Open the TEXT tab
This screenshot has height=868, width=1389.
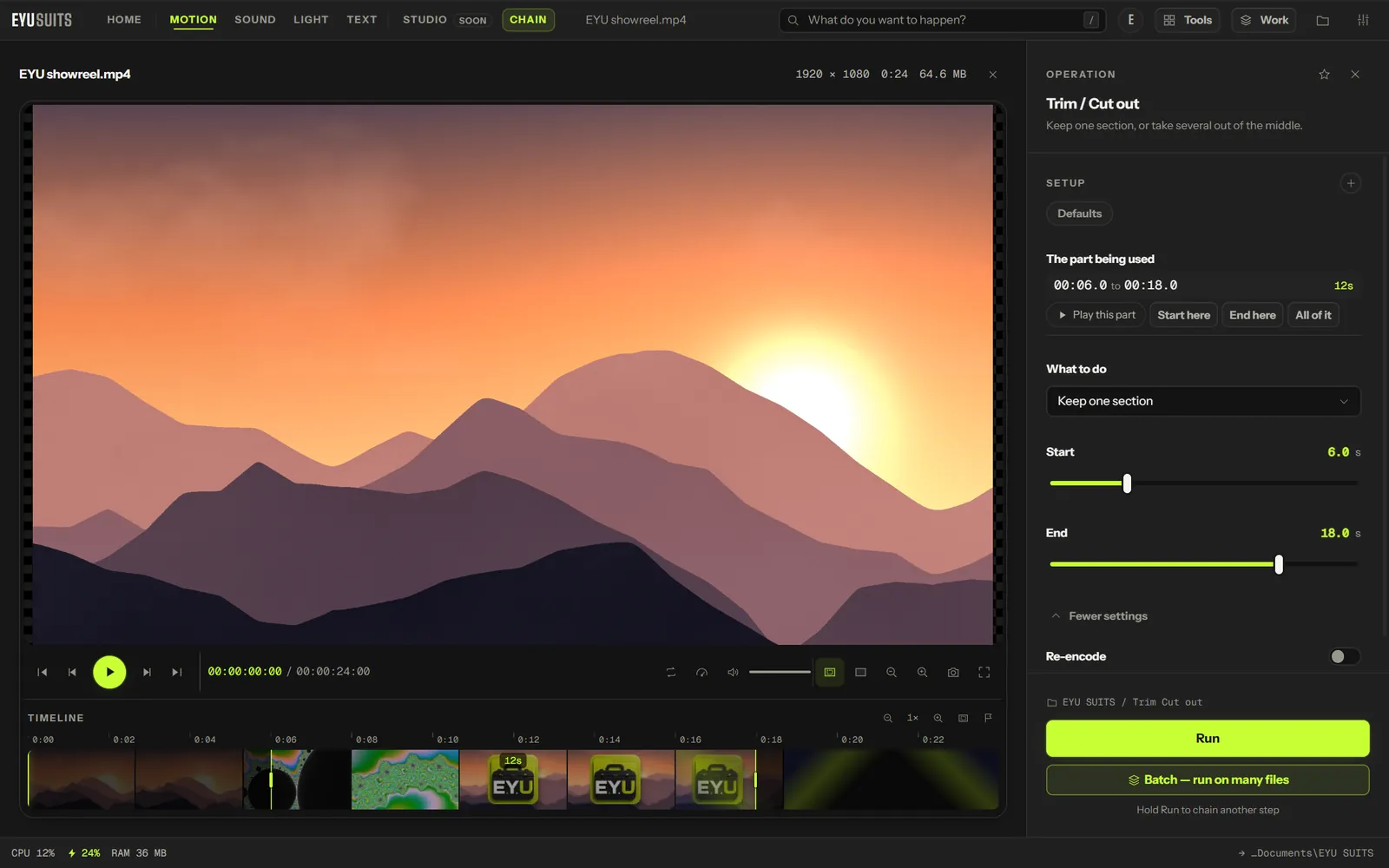[361, 19]
